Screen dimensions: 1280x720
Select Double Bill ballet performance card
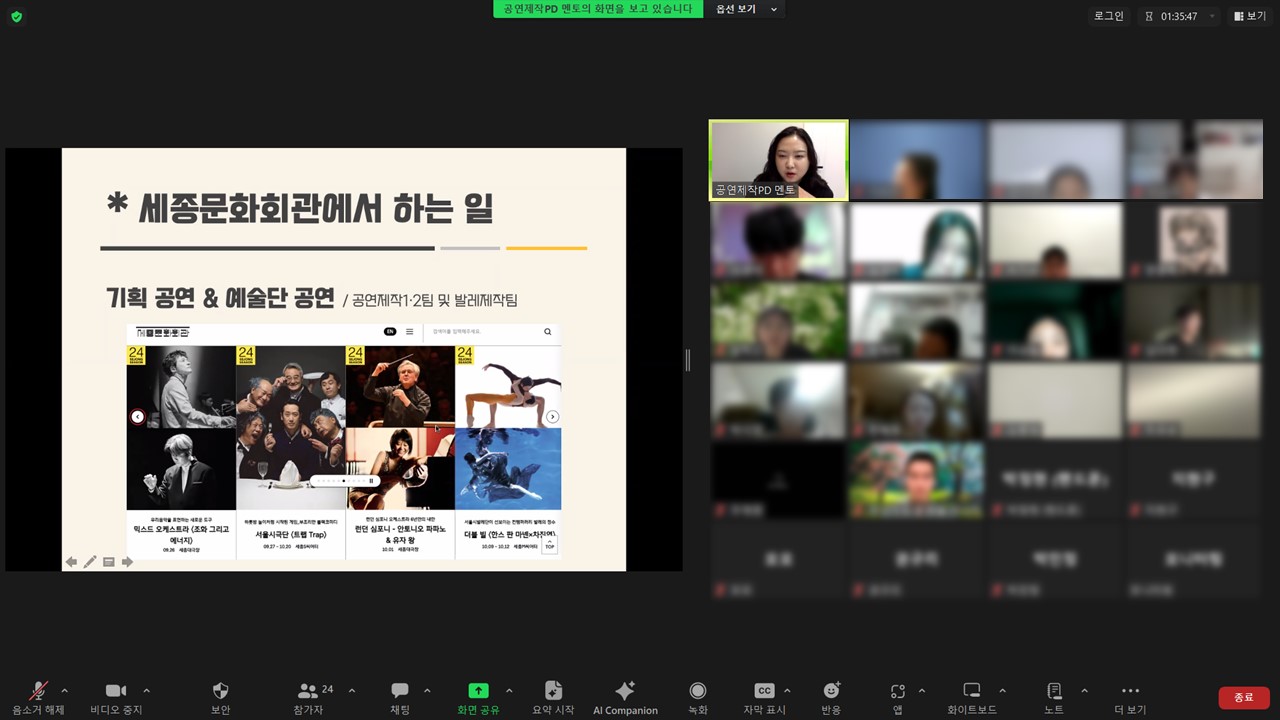tap(508, 451)
